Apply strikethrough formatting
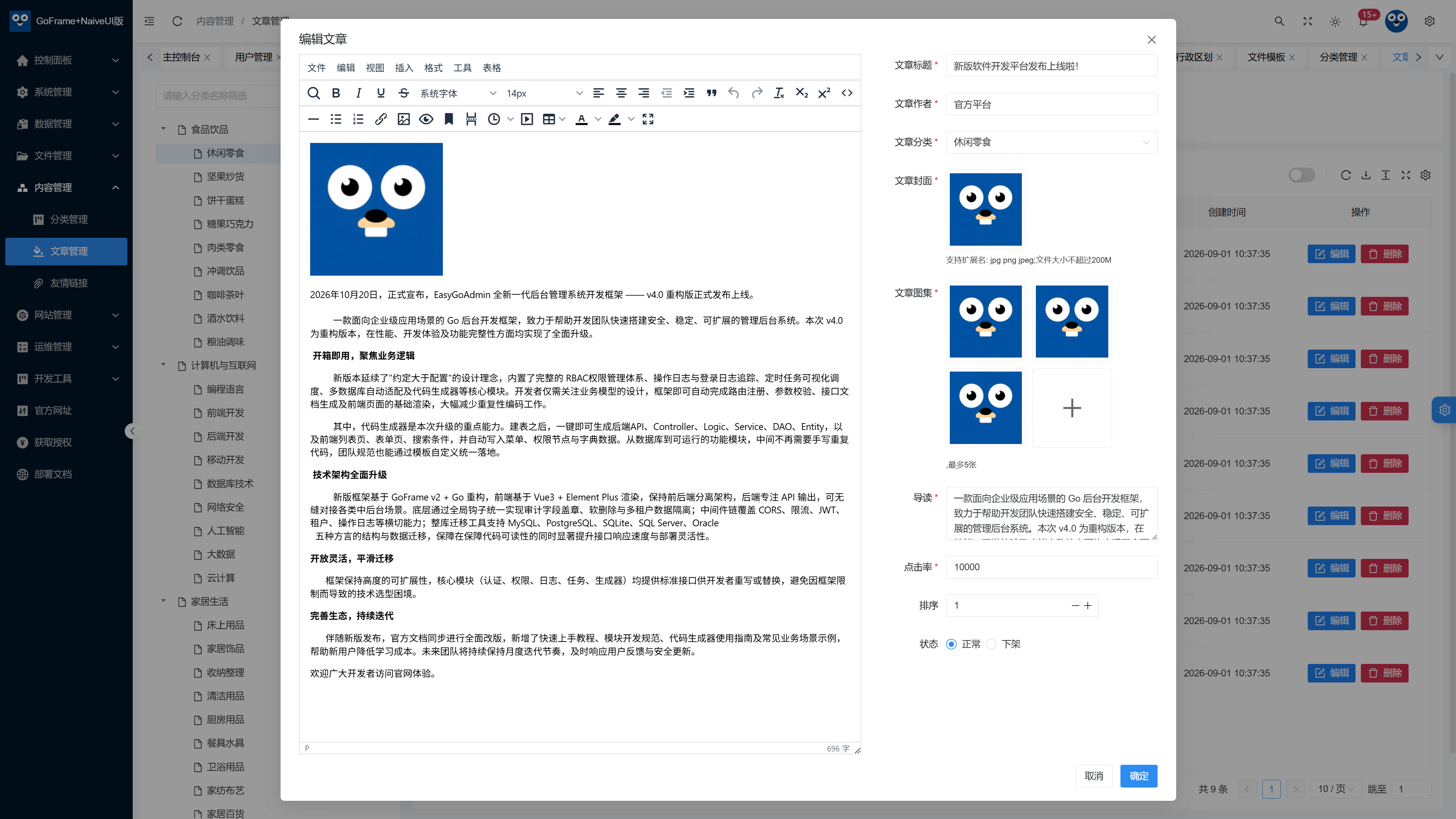The height and width of the screenshot is (819, 1456). [403, 93]
